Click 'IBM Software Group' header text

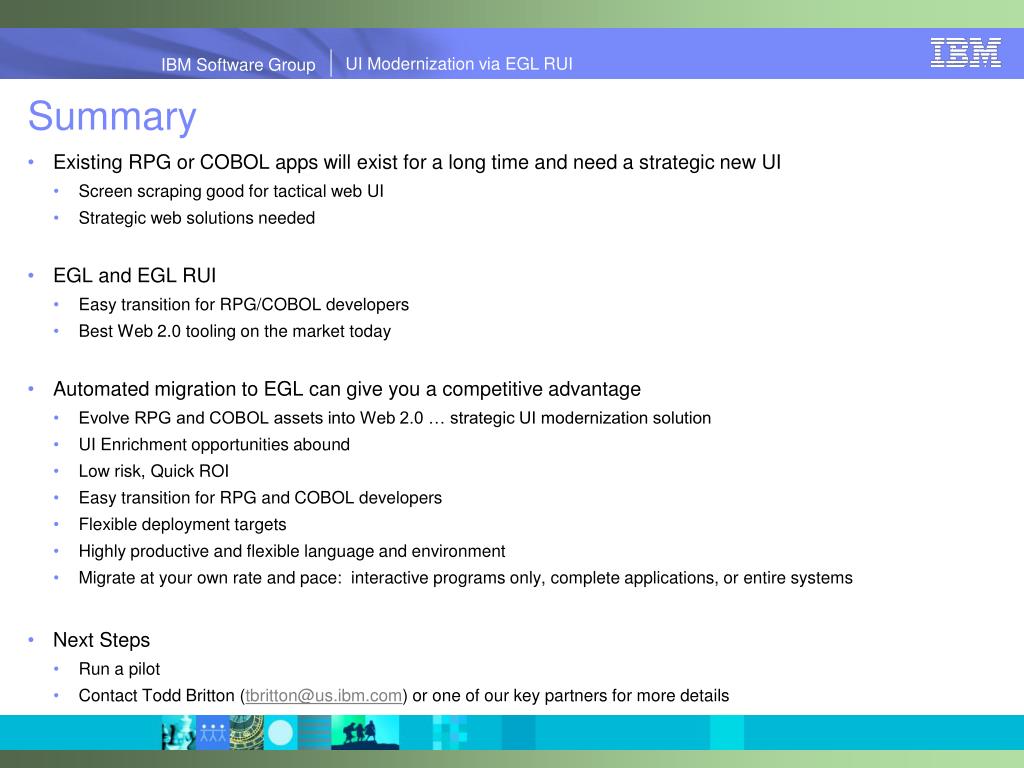tap(238, 64)
